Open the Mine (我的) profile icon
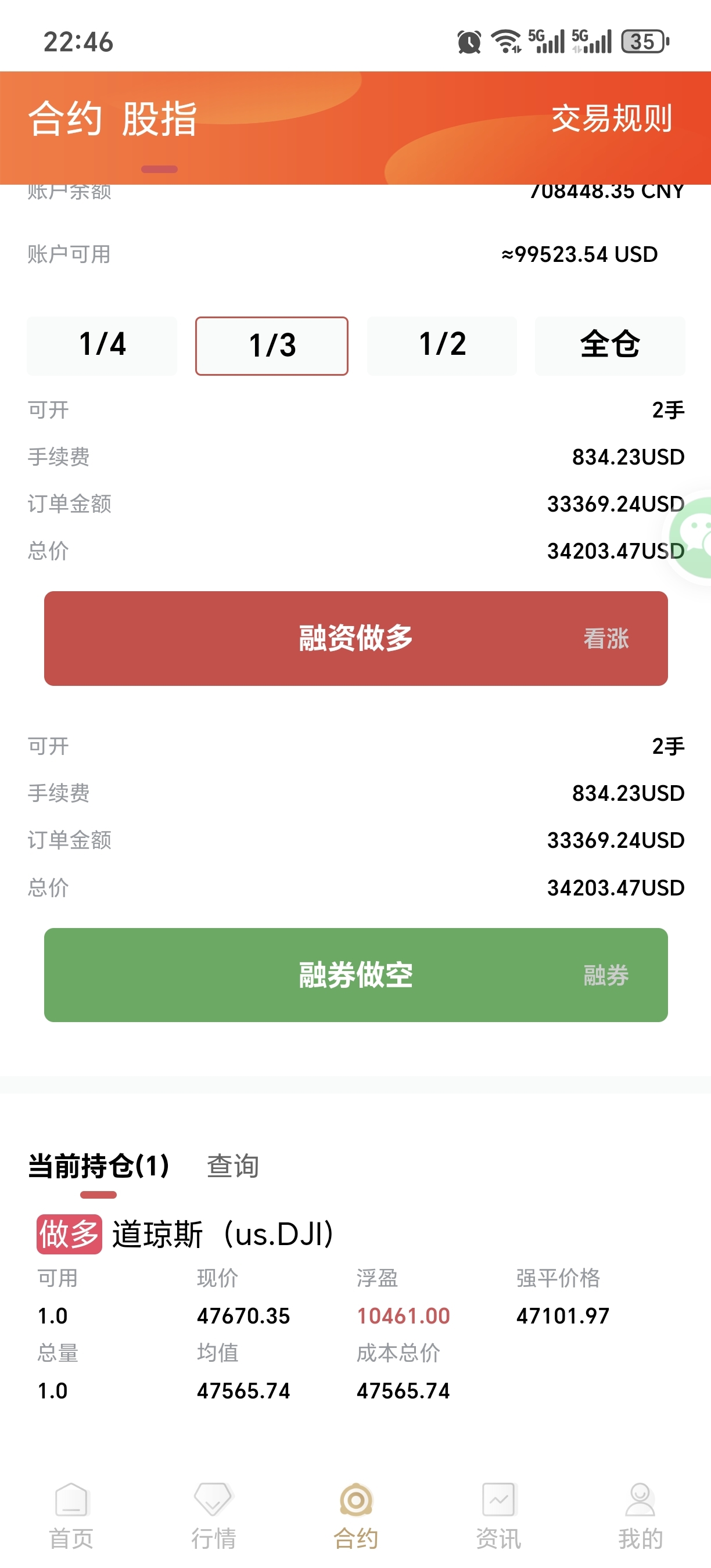 640,1500
